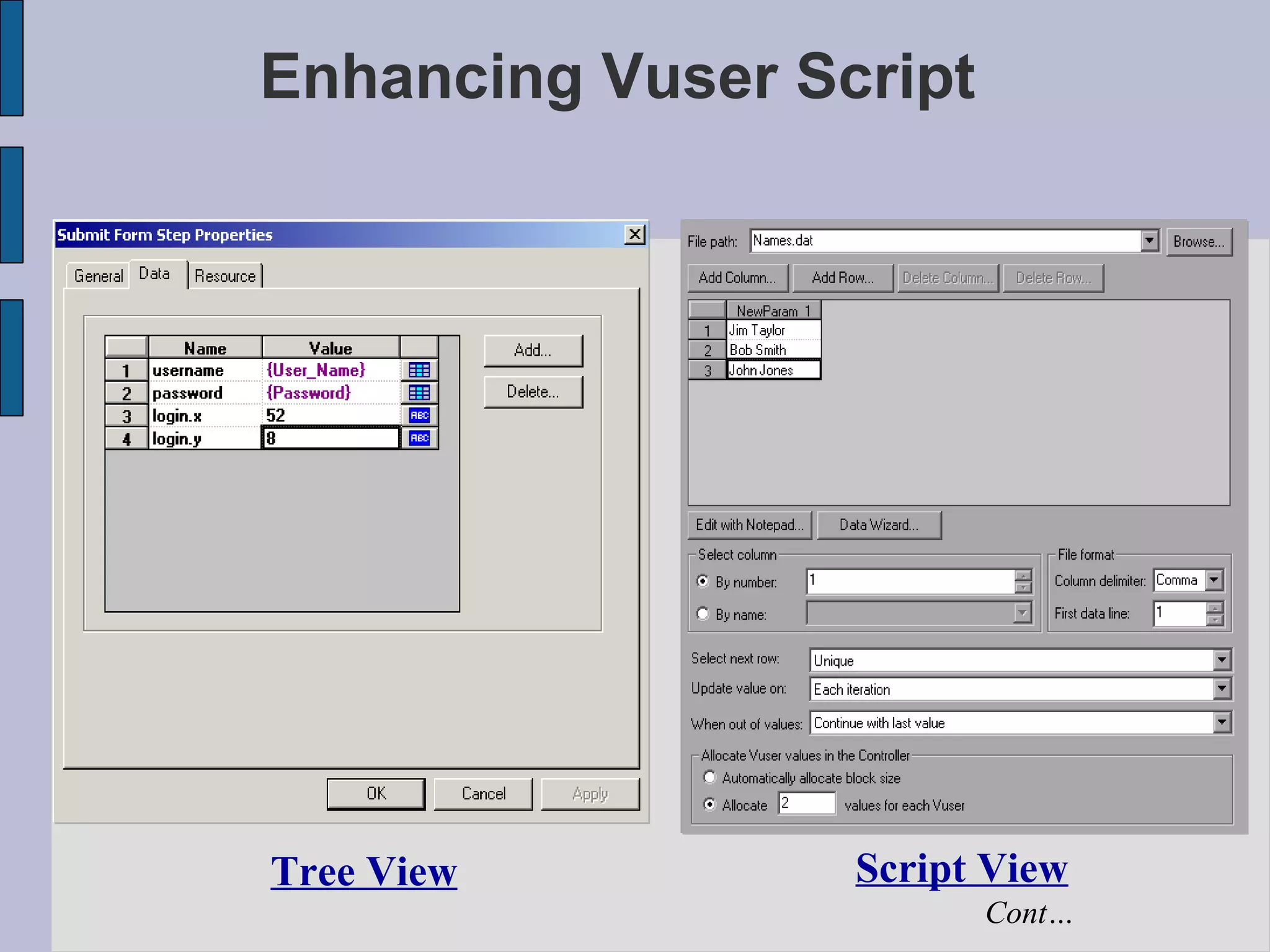
Task: Open the File path dropdown arrow
Action: (x=1149, y=240)
